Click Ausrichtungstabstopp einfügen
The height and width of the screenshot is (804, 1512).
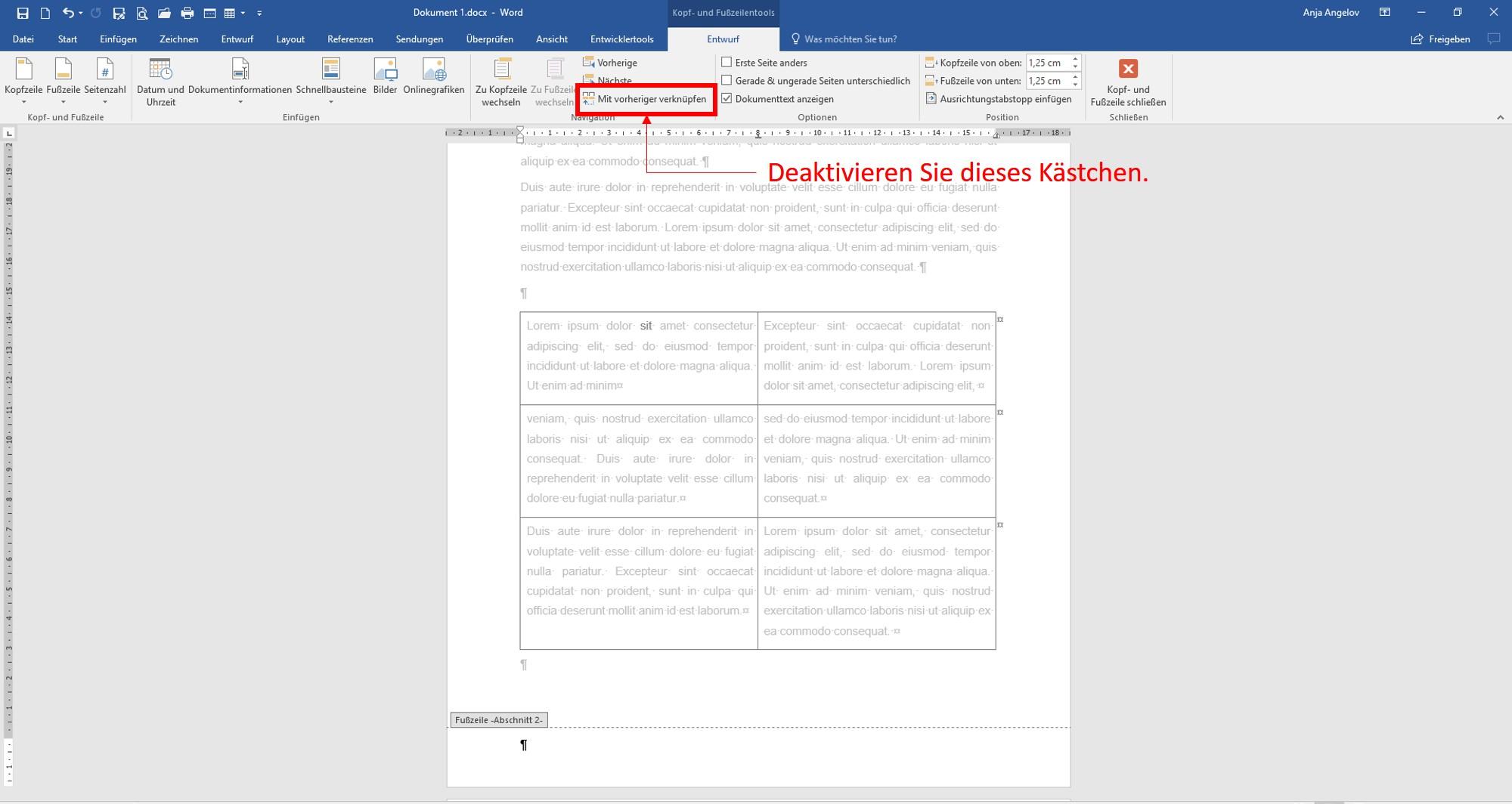[999, 99]
